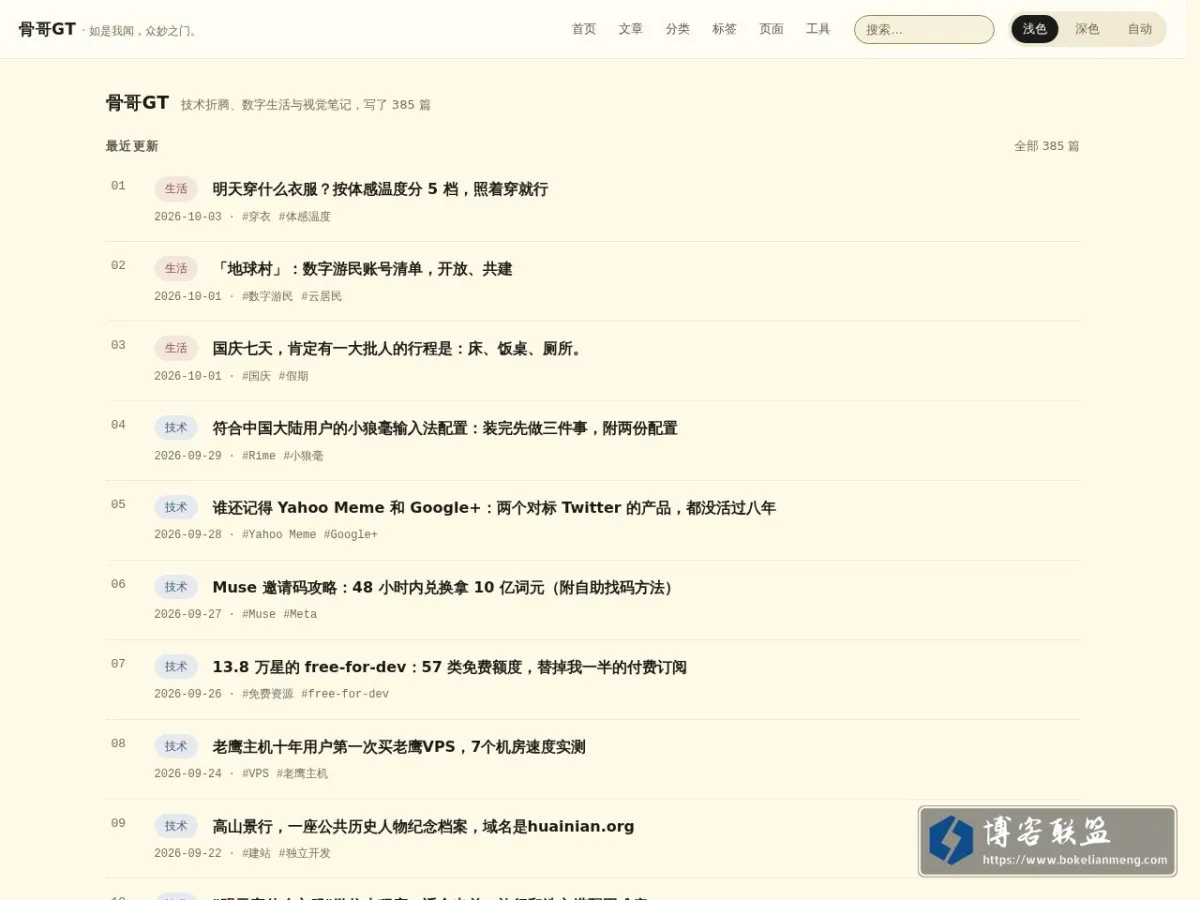Click the #假期 tag
The height and width of the screenshot is (900, 1200).
[294, 377]
